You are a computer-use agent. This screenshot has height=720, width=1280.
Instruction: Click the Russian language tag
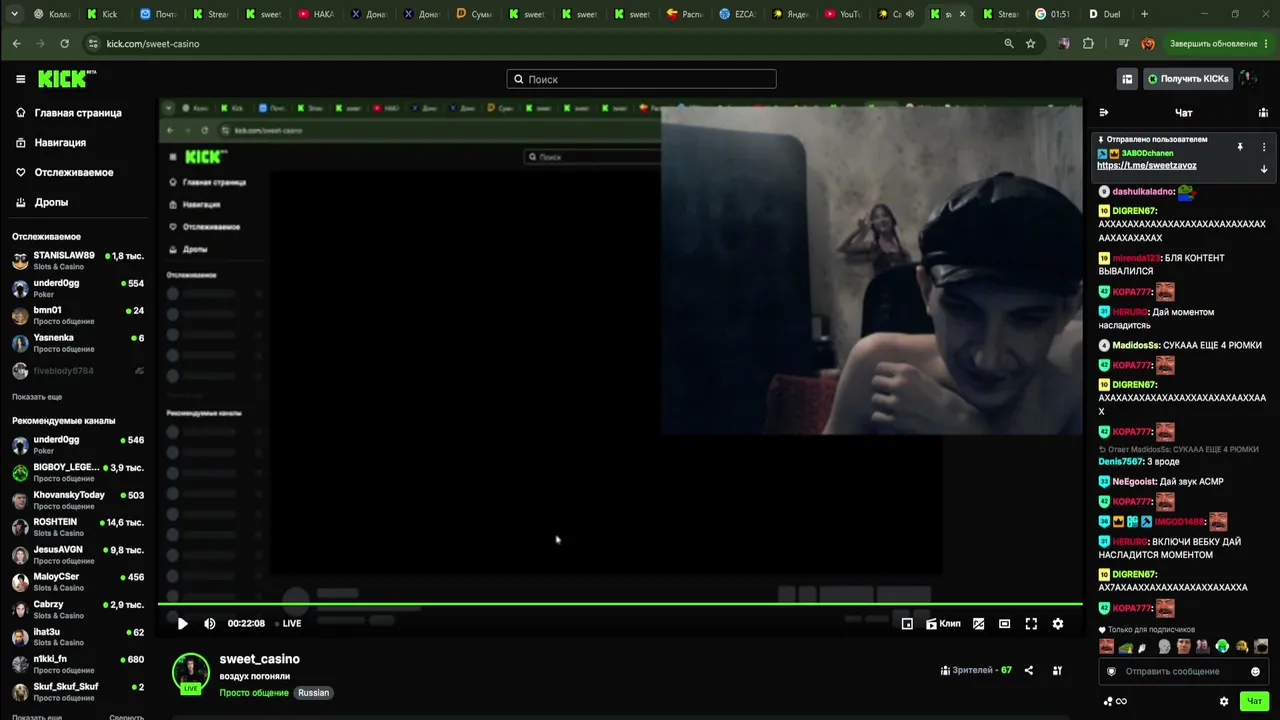click(x=313, y=693)
